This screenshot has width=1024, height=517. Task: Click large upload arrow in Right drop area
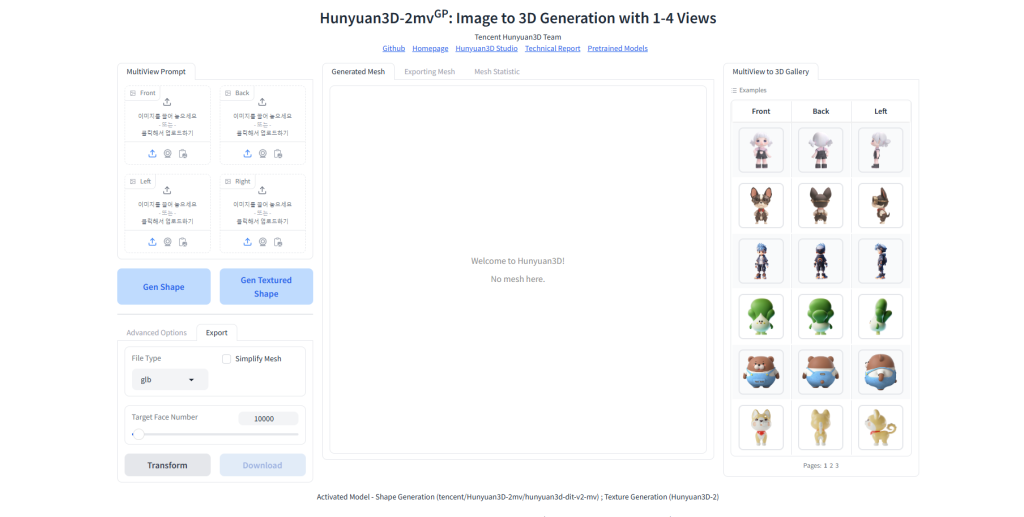262,190
